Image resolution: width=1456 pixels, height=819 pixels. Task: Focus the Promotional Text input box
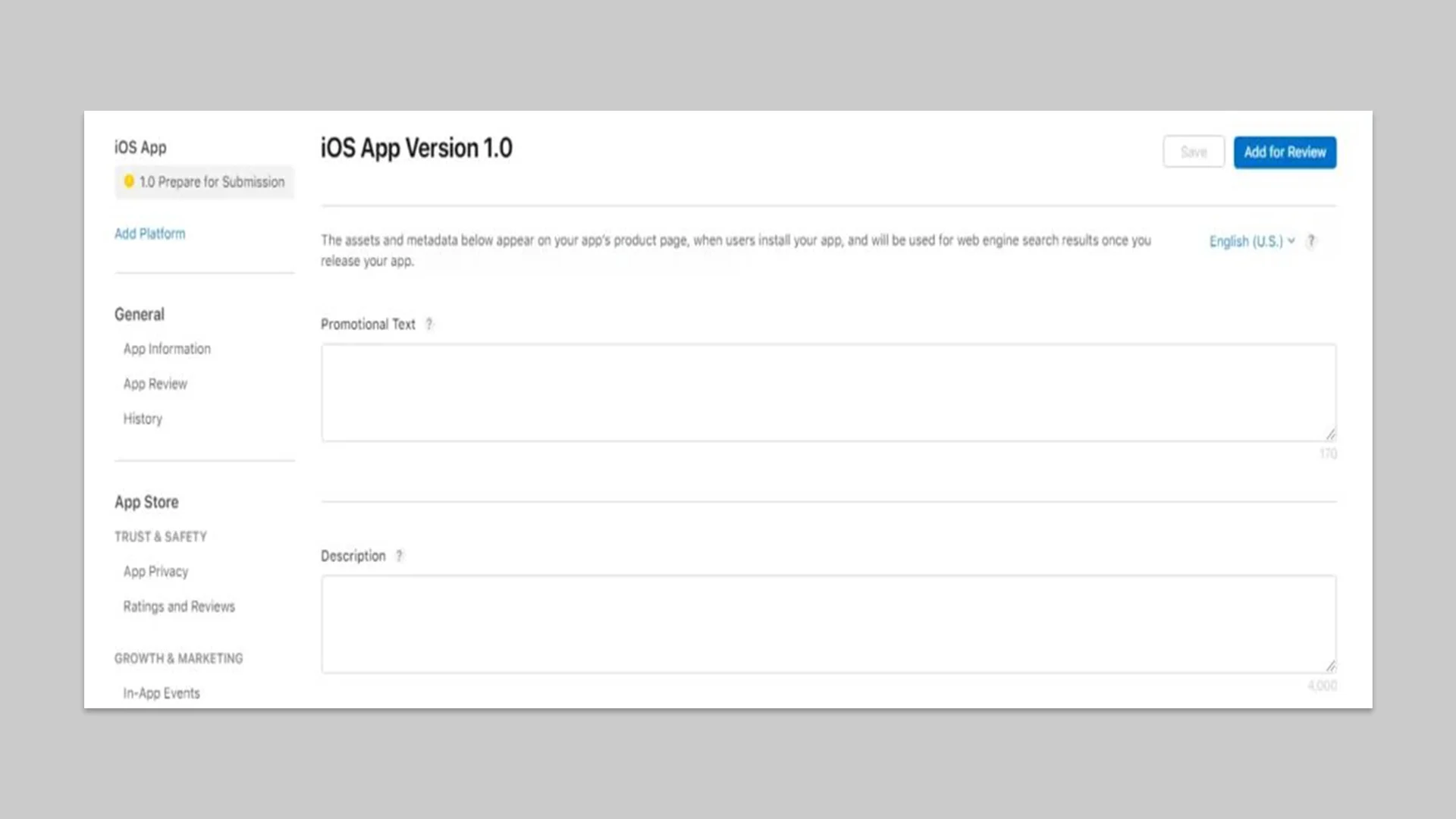pos(828,393)
